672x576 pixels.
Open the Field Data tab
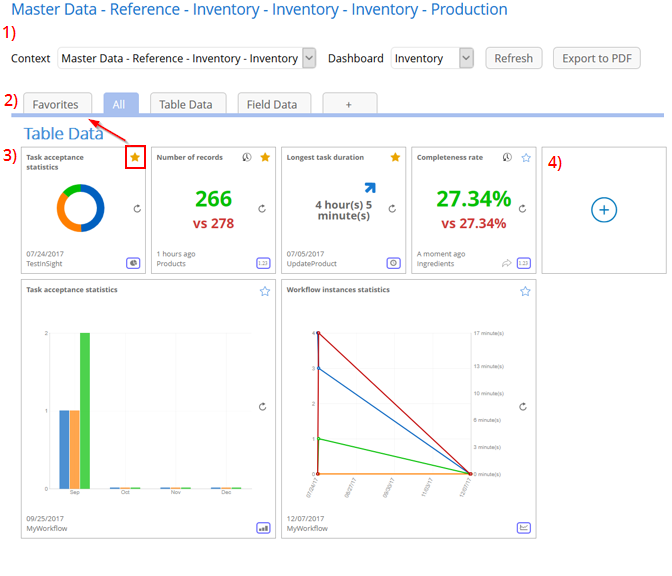pos(272,104)
